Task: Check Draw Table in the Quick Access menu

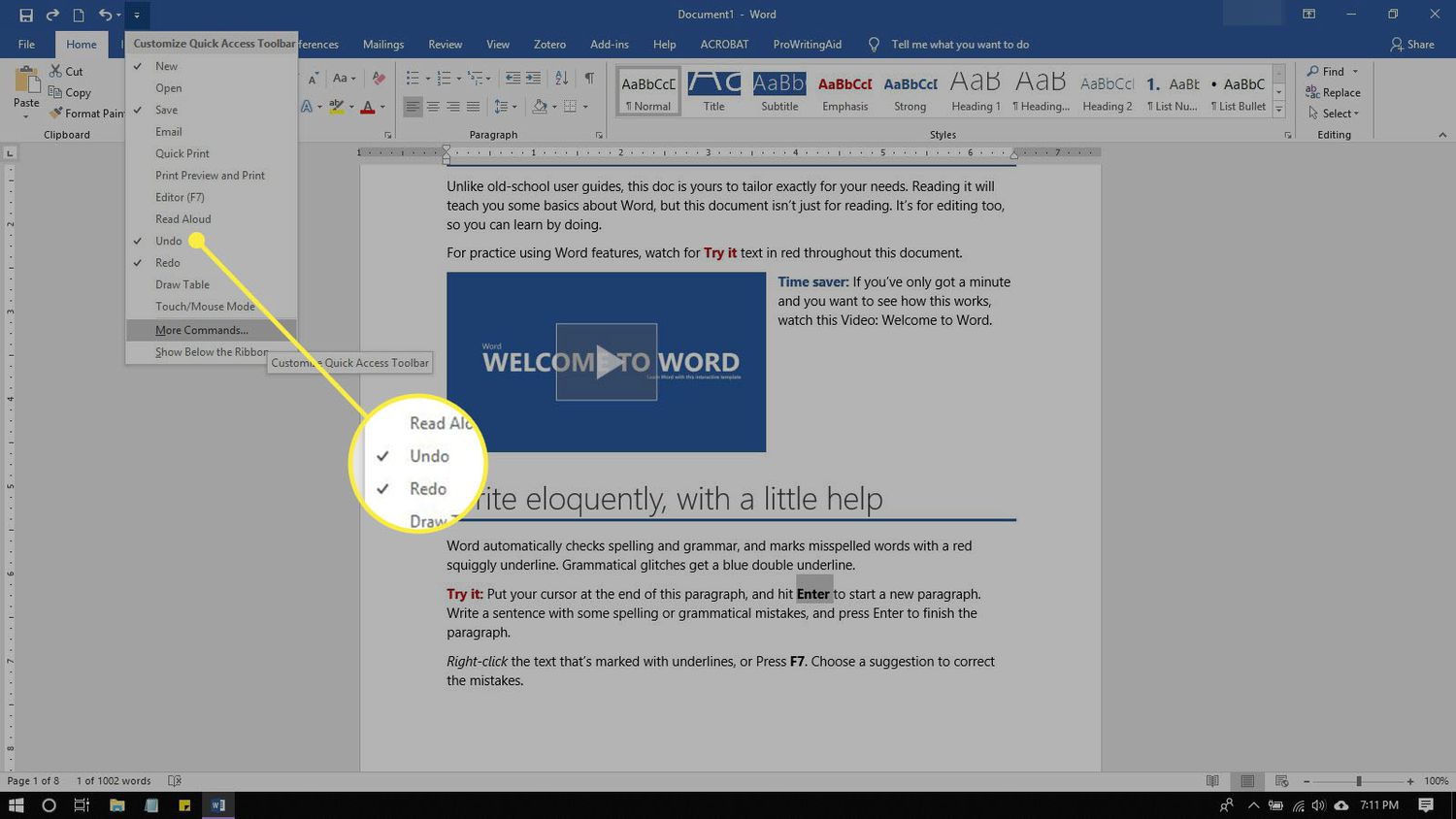Action: pos(211,284)
